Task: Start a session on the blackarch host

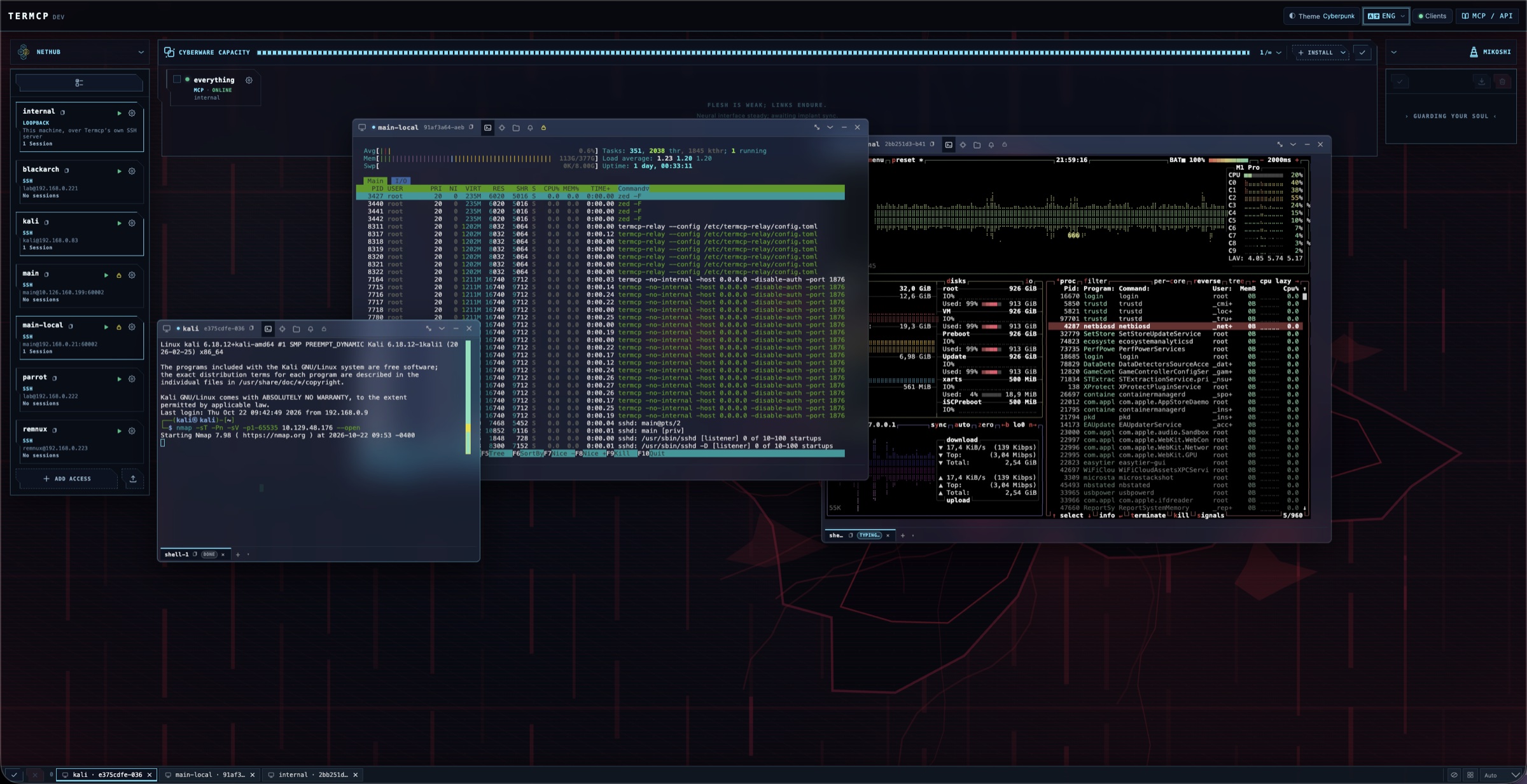Action: pos(119,171)
